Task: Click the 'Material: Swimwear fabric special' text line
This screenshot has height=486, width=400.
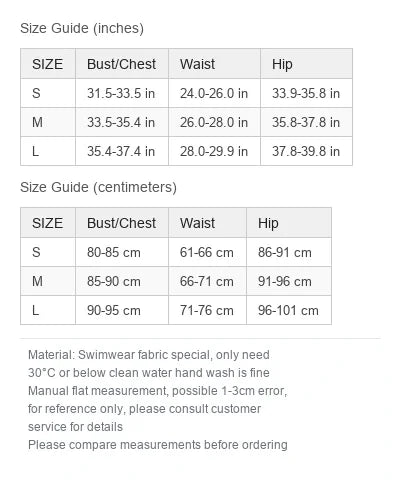Action: click(x=149, y=355)
